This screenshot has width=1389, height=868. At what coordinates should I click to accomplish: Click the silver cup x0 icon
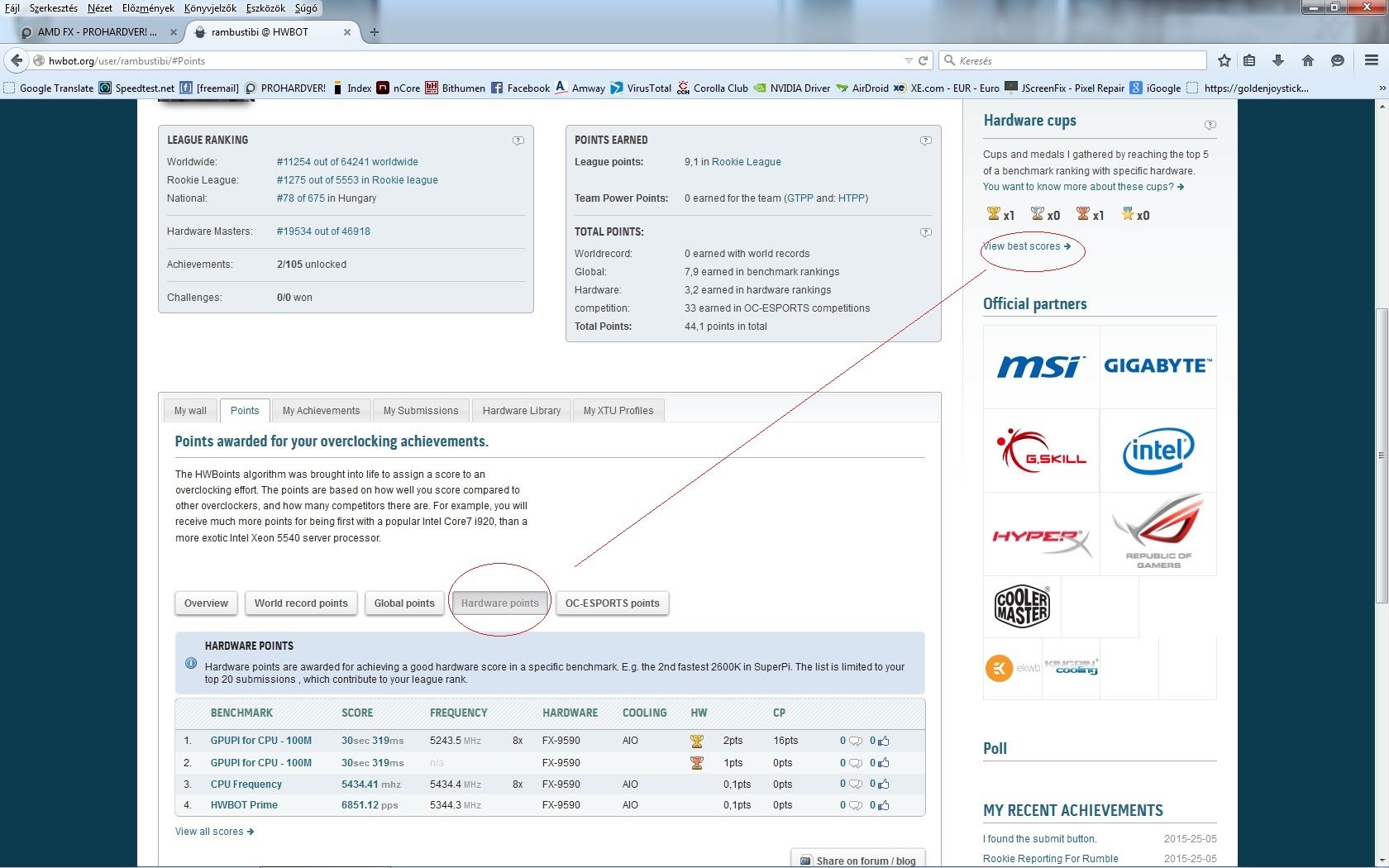point(1038,214)
